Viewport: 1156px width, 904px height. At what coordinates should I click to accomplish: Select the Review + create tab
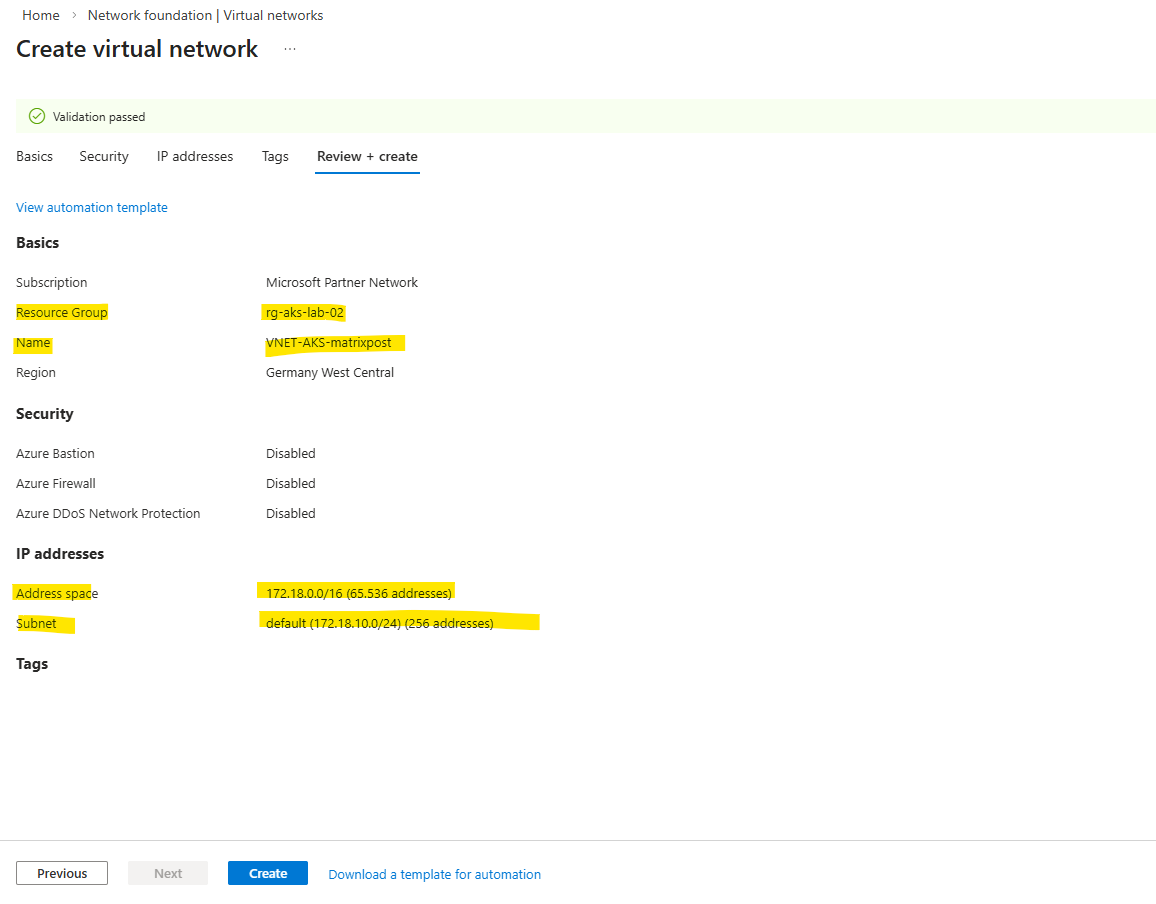click(x=367, y=157)
